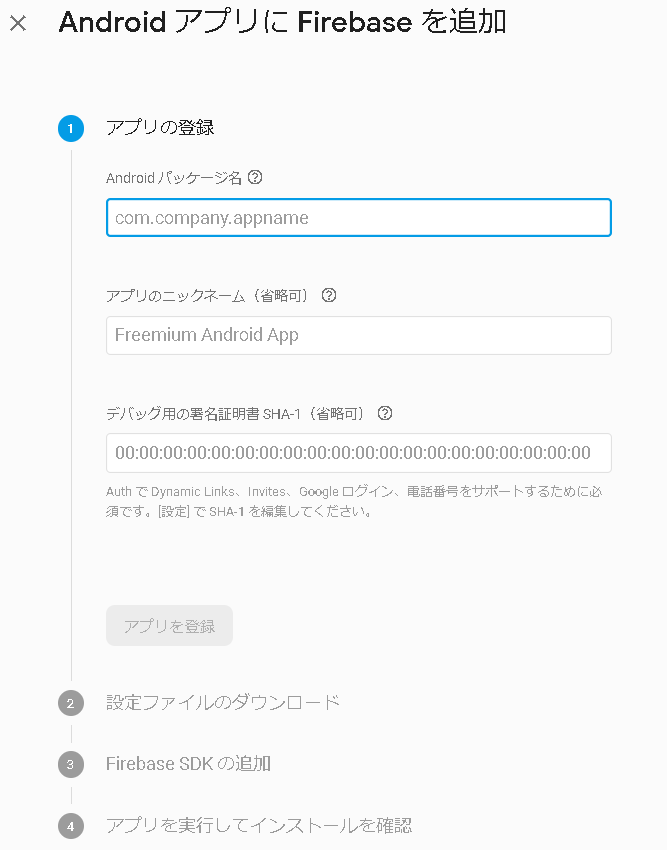Select step 2 circle for configuration file download

pyautogui.click(x=70, y=703)
